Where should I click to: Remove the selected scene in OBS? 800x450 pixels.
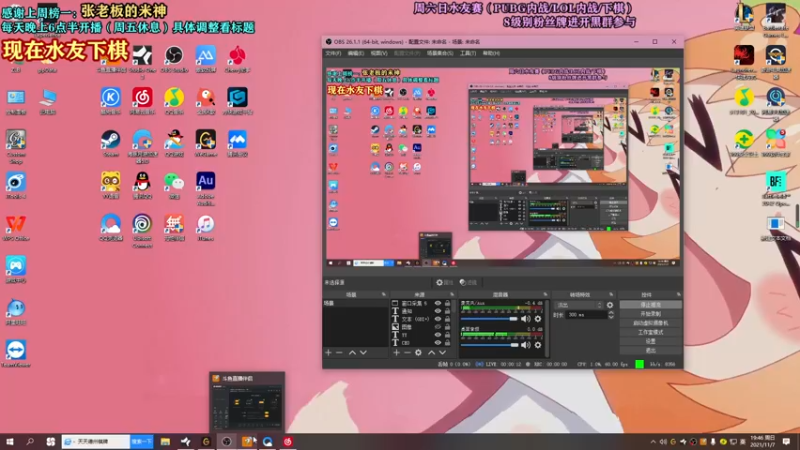pos(339,353)
